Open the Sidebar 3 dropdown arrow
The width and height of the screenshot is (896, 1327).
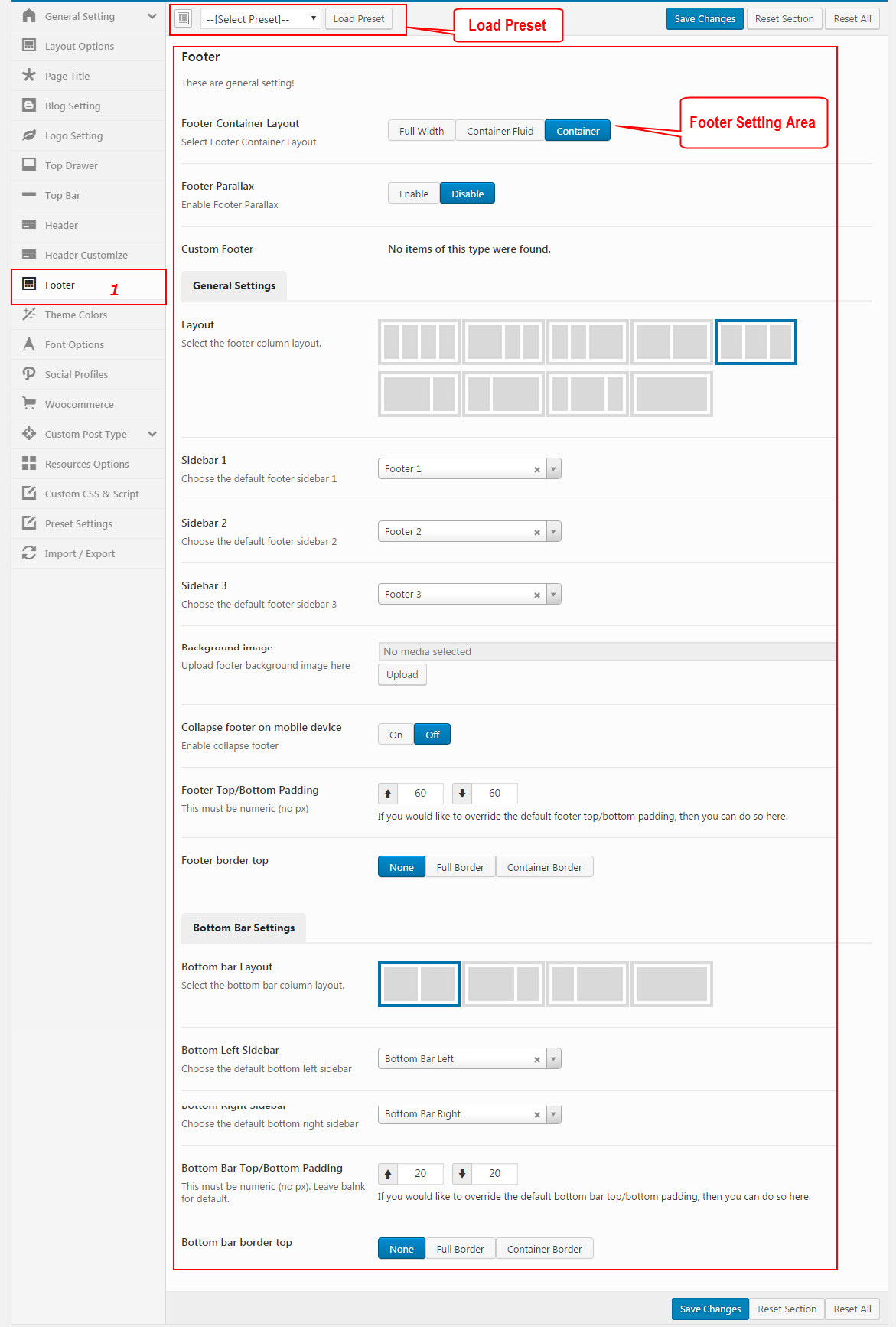[x=553, y=594]
